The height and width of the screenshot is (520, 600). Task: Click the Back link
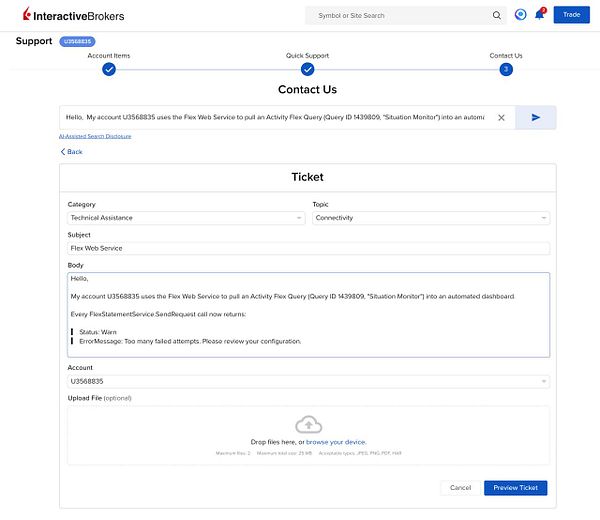pyautogui.click(x=72, y=152)
